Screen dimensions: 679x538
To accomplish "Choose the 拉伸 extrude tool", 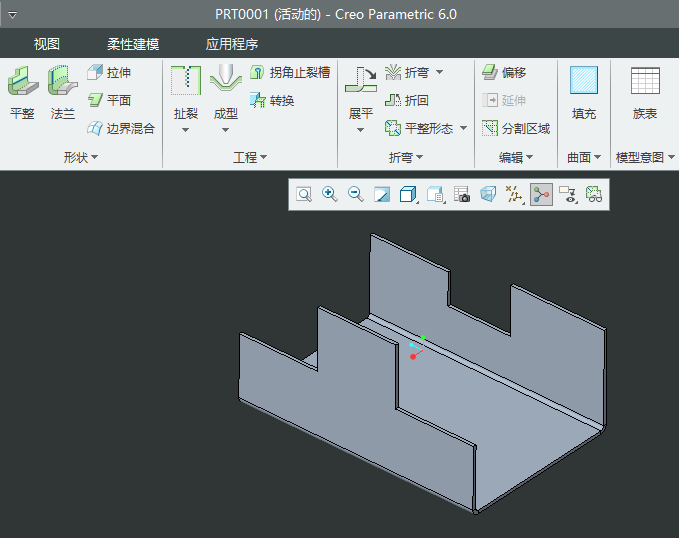I will pos(109,72).
